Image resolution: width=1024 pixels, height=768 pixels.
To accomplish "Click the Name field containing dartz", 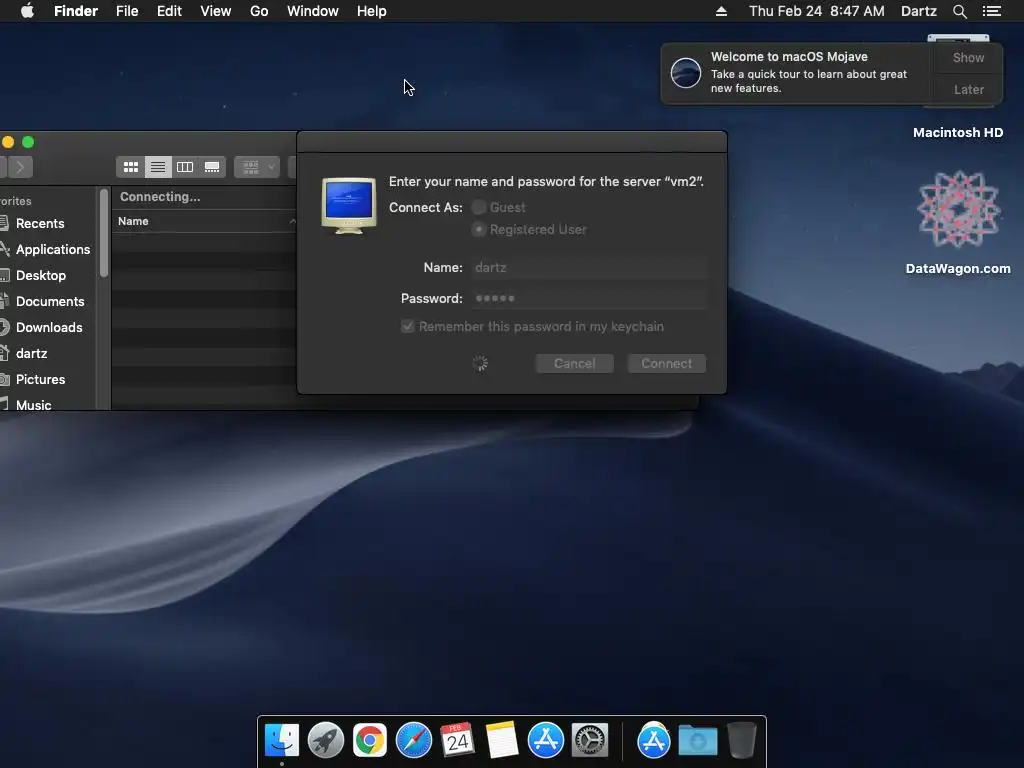I will click(588, 267).
